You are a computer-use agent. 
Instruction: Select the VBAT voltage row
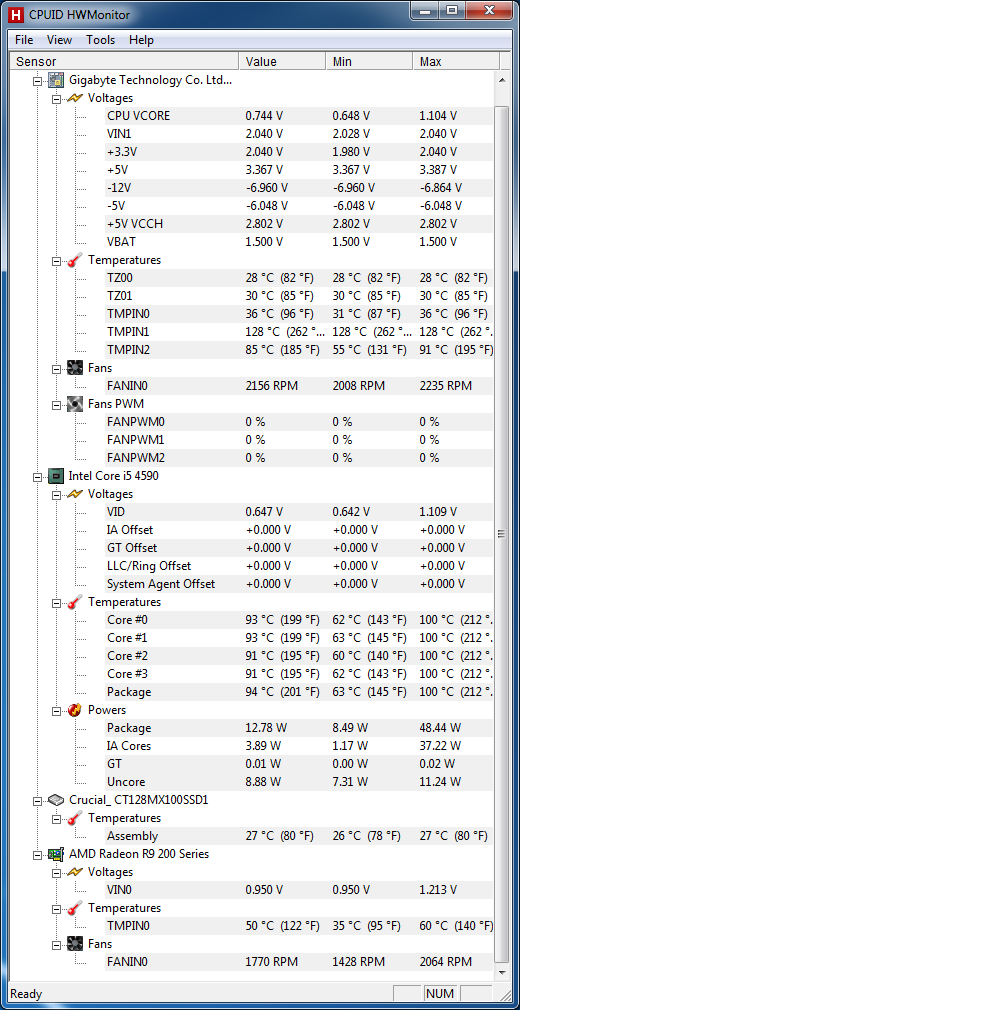tap(299, 242)
